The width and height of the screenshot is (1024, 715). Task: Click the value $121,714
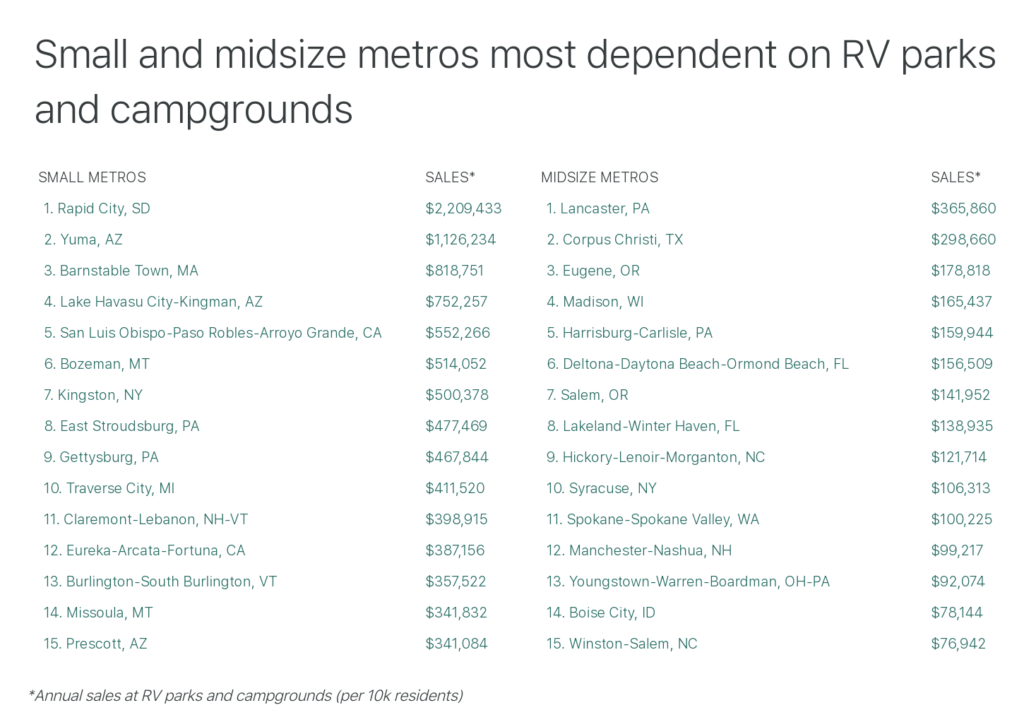point(959,457)
